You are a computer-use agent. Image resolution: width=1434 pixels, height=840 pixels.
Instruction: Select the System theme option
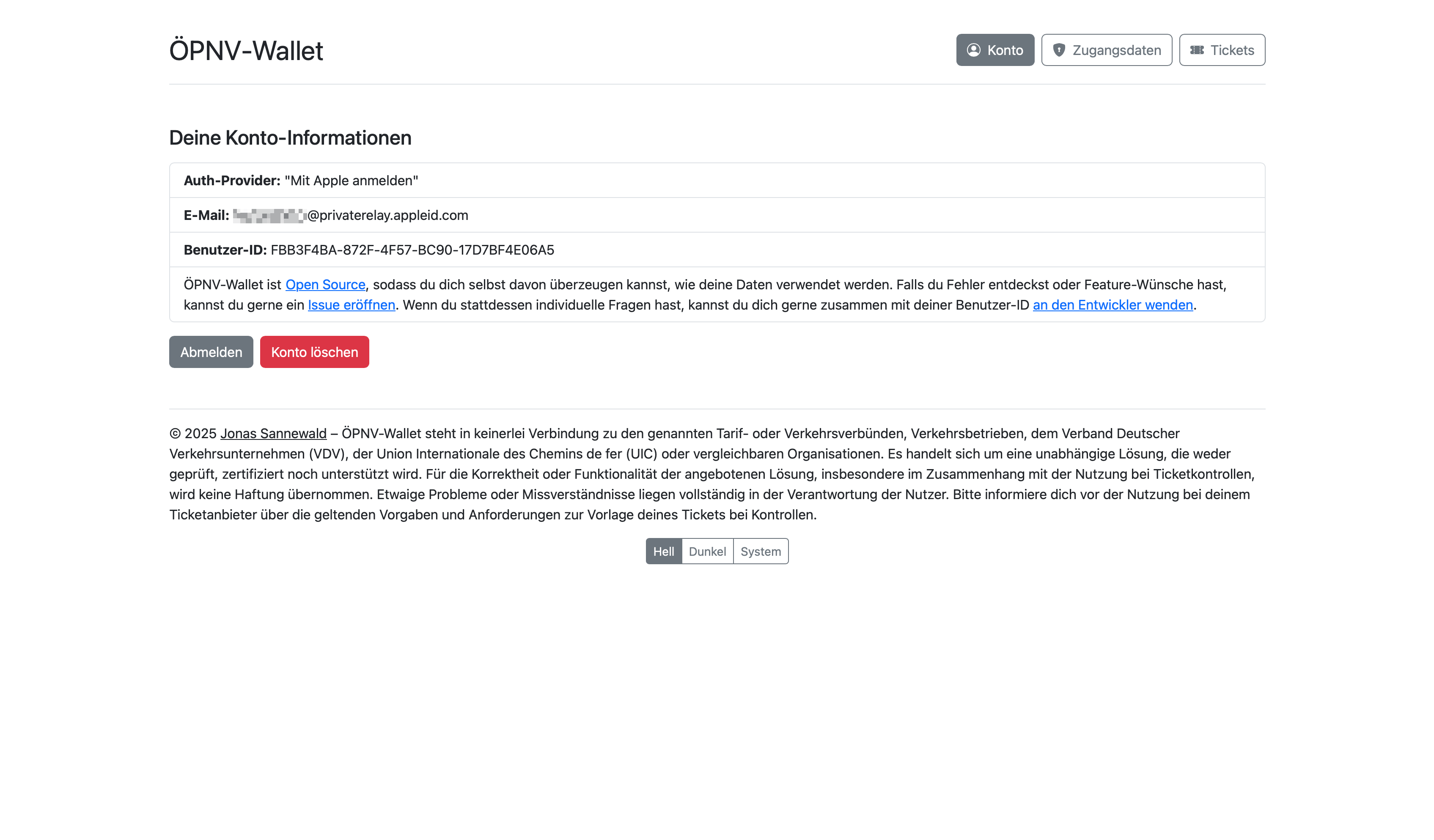point(761,552)
